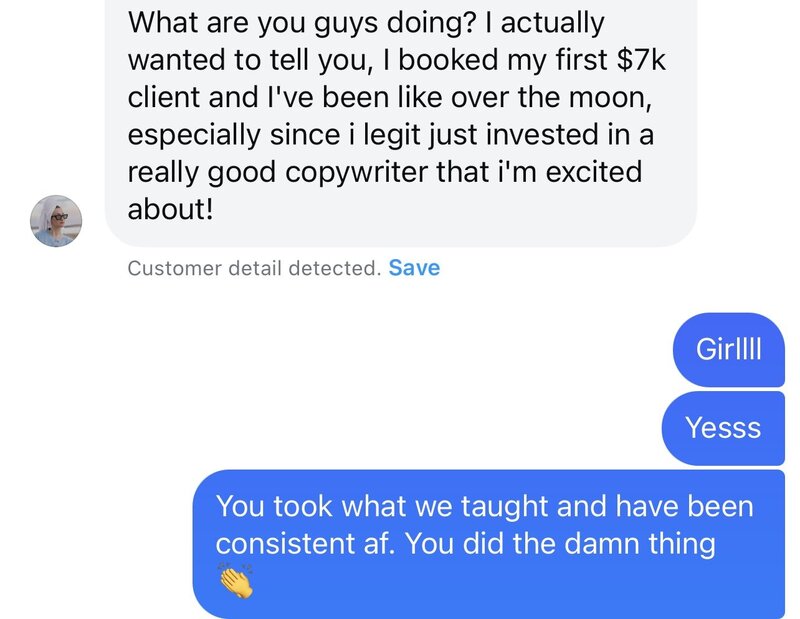Viewport: 800px width, 619px height.
Task: Click the word 'client' in the gray bubble
Action: click(x=164, y=97)
